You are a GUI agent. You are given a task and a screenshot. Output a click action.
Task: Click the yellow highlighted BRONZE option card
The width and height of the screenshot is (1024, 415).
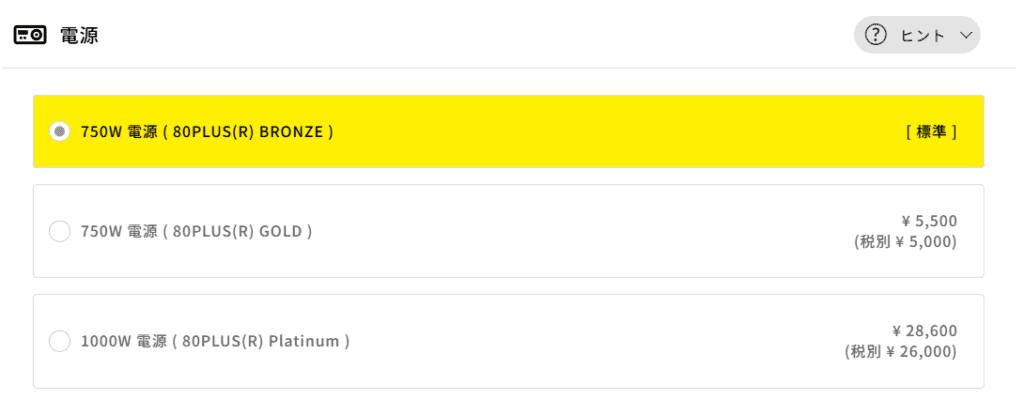click(600, 131)
